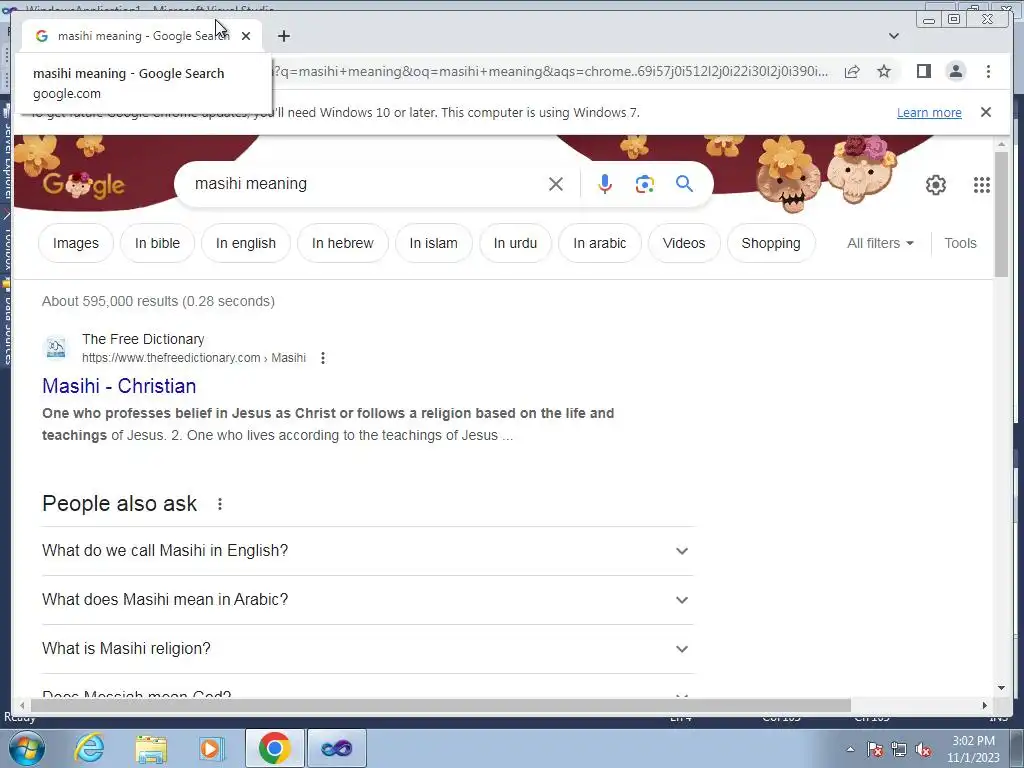Click the Action Center flag icon

pyautogui.click(x=875, y=749)
